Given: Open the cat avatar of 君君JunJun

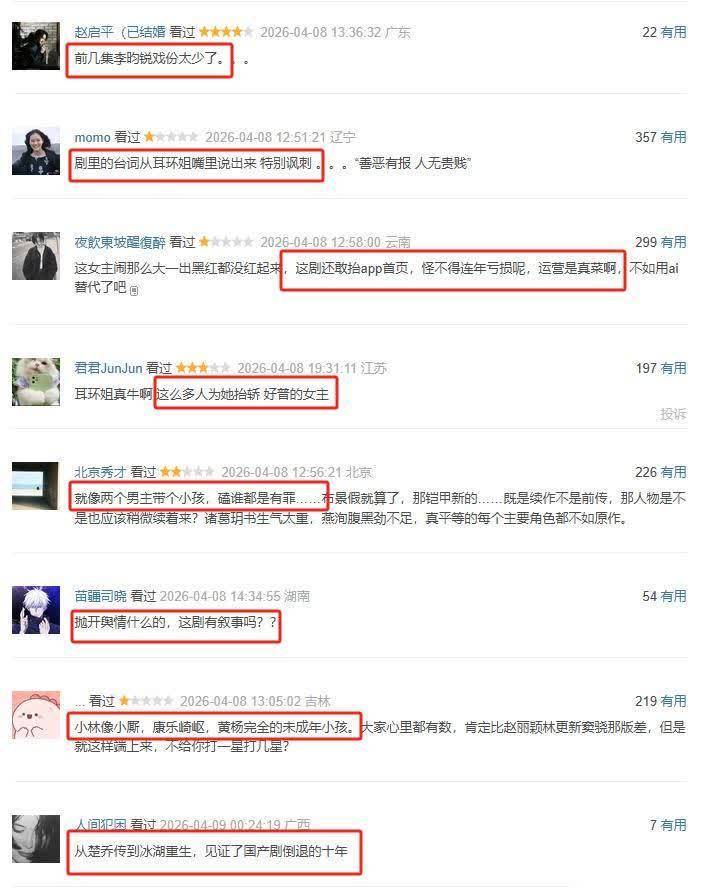Looking at the screenshot, I should pyautogui.click(x=36, y=382).
